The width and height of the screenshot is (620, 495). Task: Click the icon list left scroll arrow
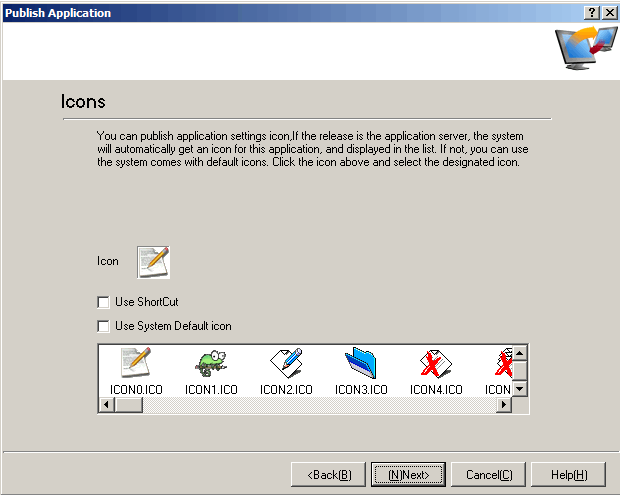(105, 405)
